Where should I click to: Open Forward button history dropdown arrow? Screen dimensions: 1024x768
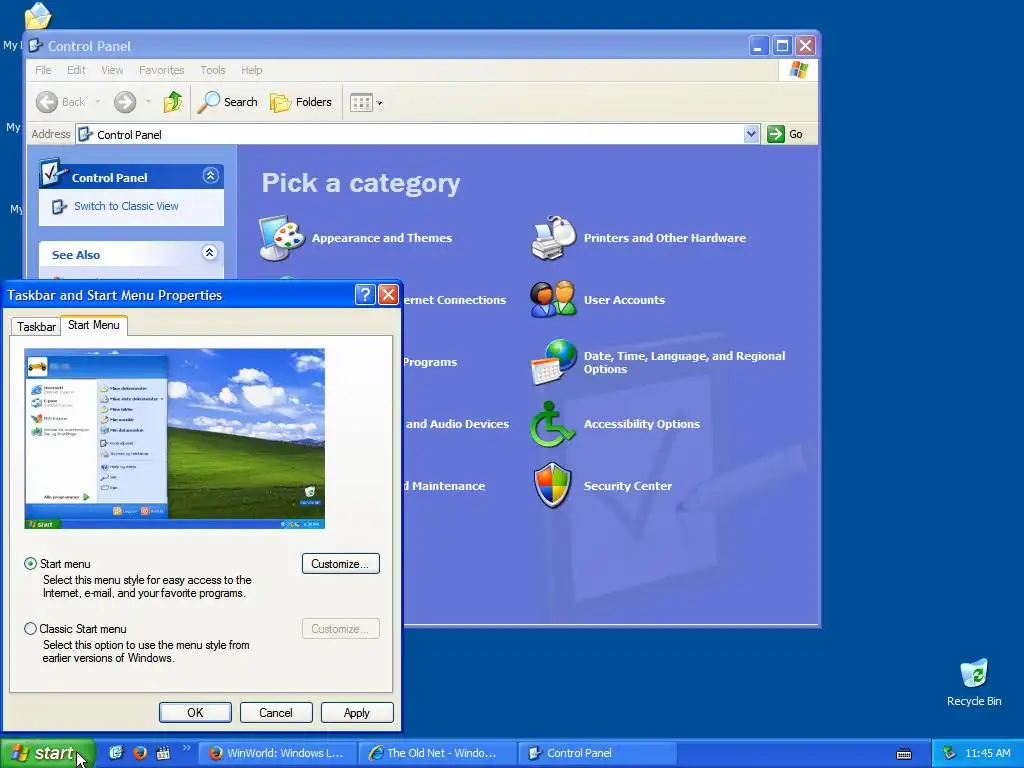[148, 102]
